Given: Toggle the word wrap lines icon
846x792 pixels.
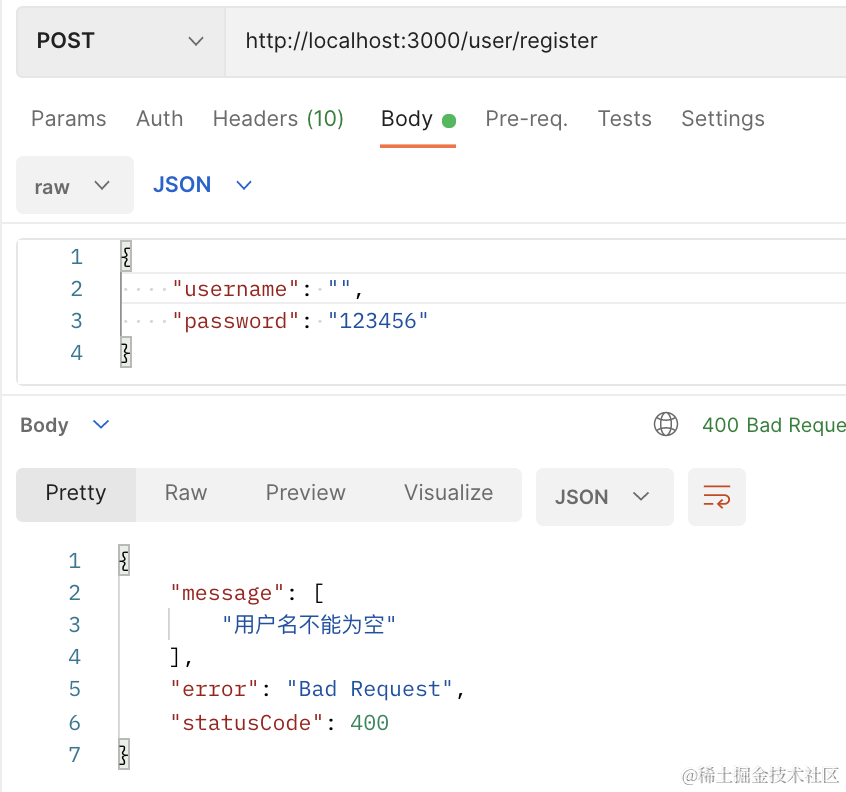Looking at the screenshot, I should click(x=717, y=496).
